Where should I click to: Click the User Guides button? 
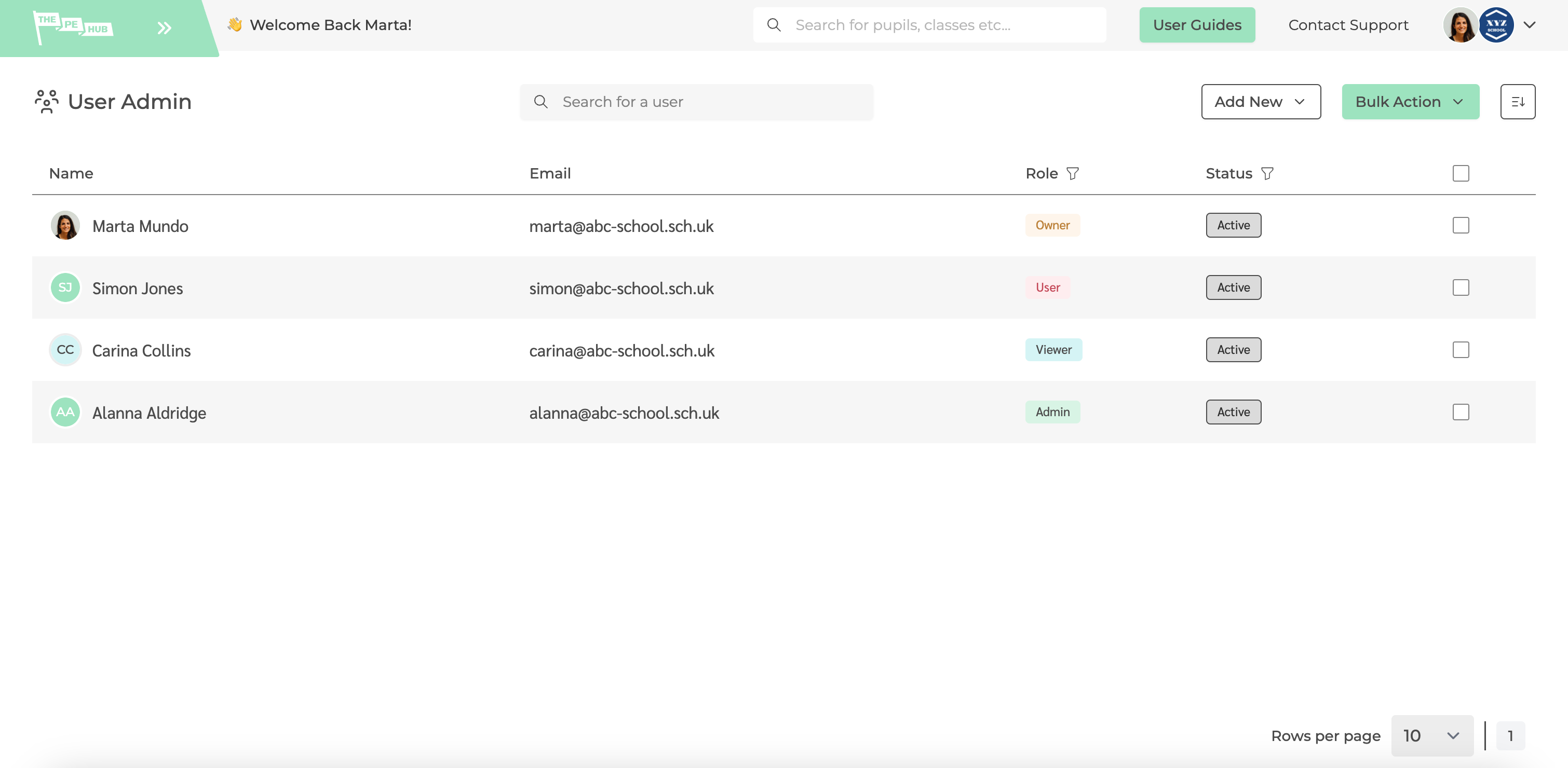(x=1198, y=24)
